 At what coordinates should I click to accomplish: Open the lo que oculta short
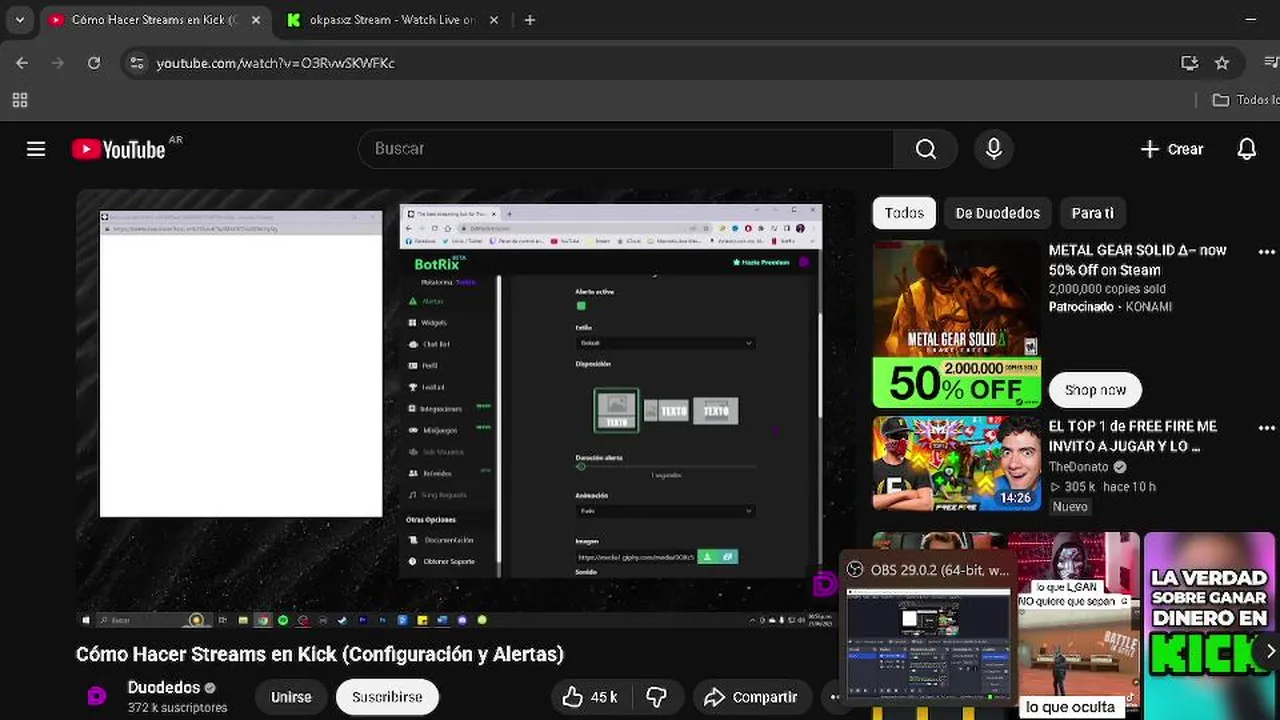point(1073,625)
